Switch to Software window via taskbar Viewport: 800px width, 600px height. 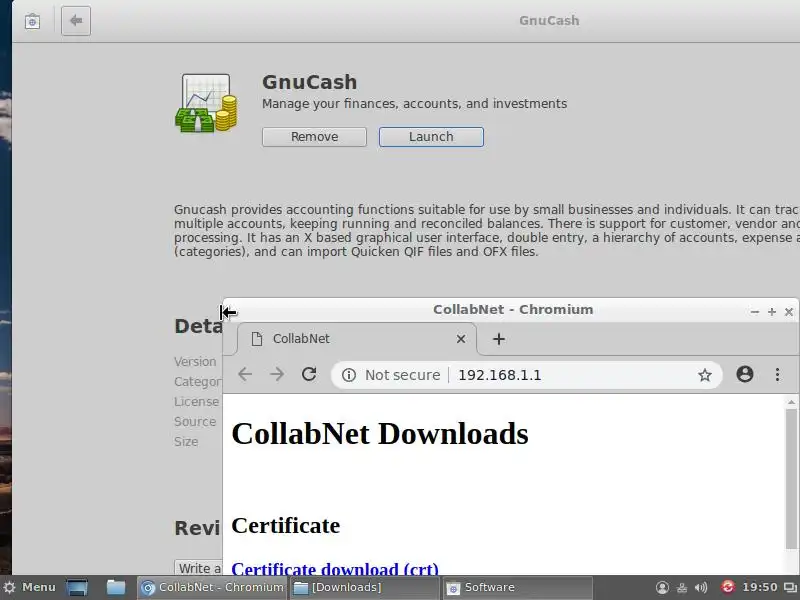(518, 587)
